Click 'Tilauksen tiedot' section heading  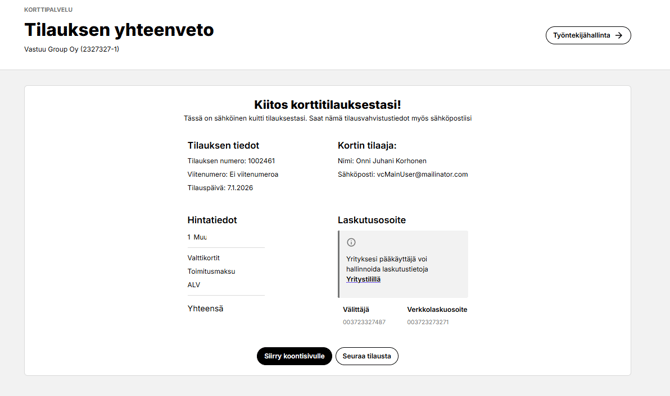[223, 146]
